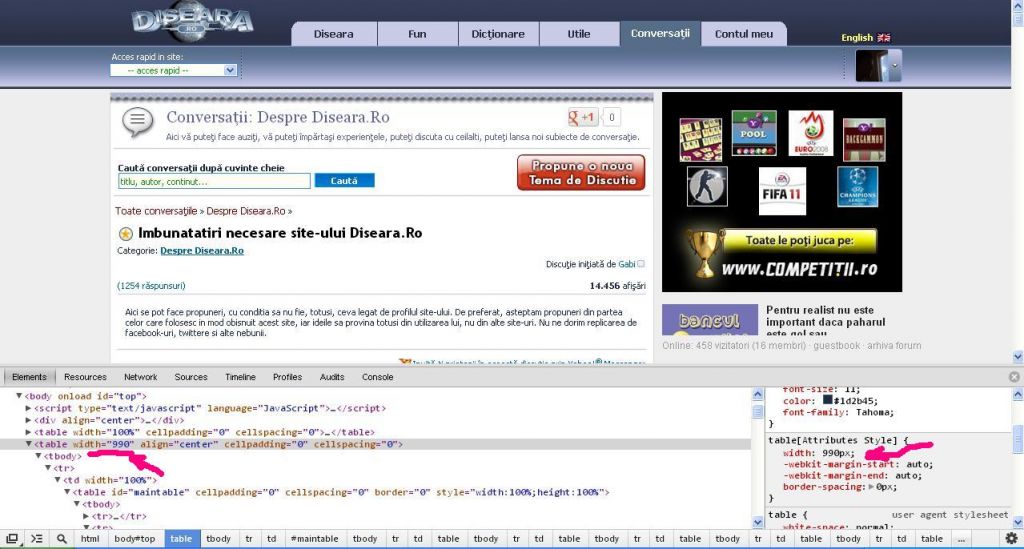The width and height of the screenshot is (1024, 549).
Task: Click the UK flag next to English
Action: click(884, 38)
